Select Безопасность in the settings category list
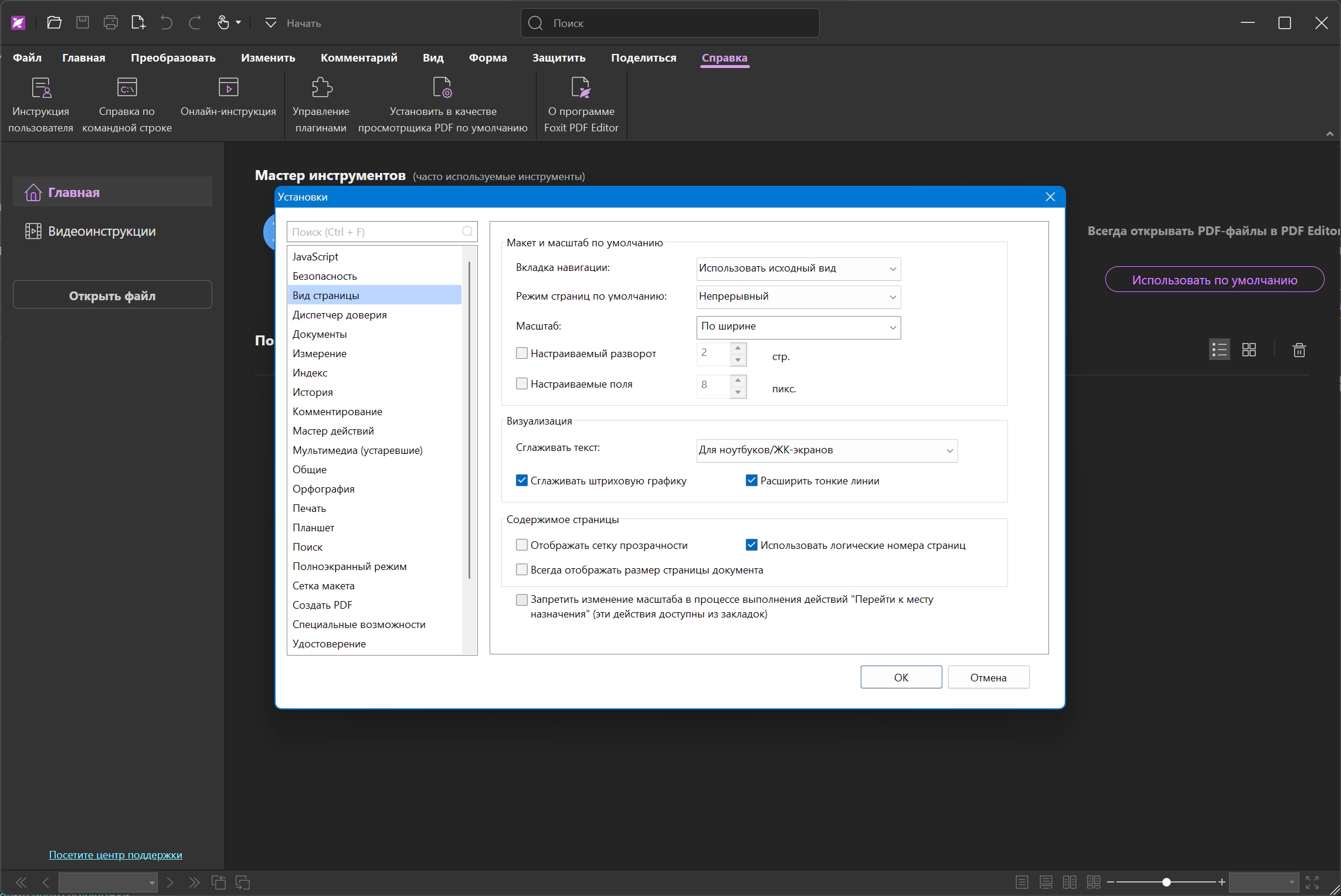Image resolution: width=1341 pixels, height=896 pixels. (374, 276)
